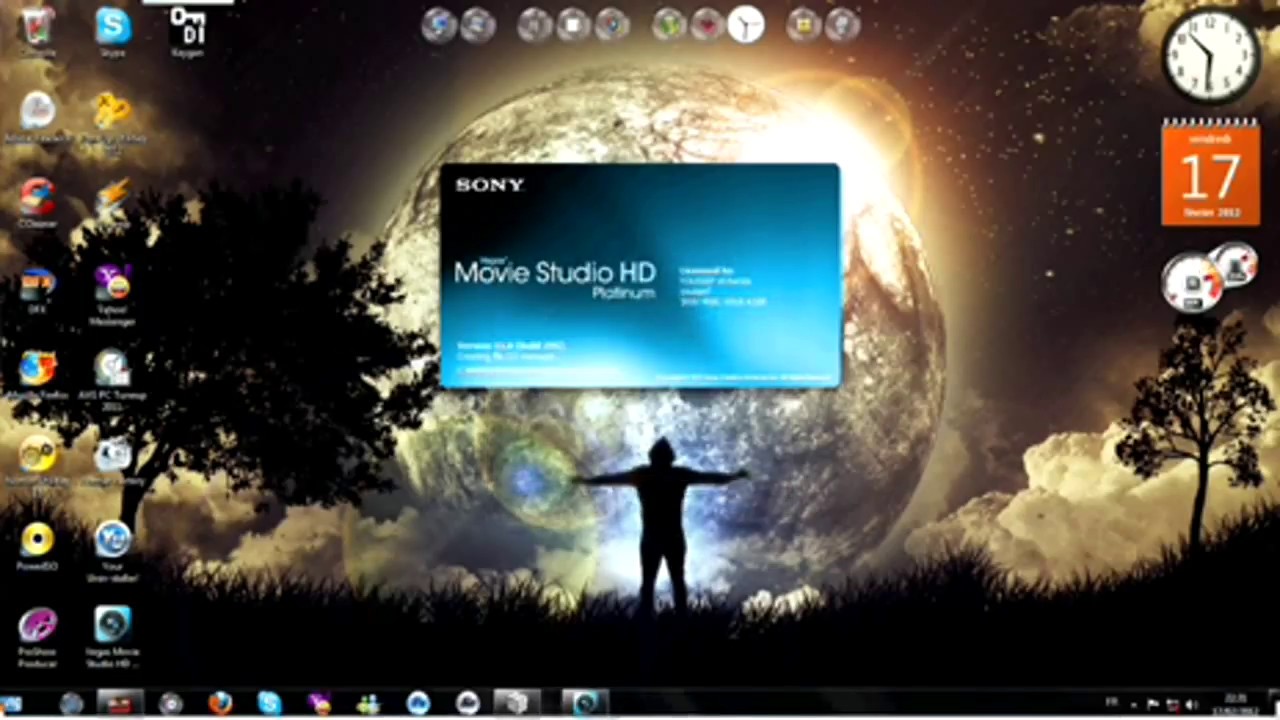Click the FR language indicator in tray
1280x720 pixels.
click(1111, 704)
